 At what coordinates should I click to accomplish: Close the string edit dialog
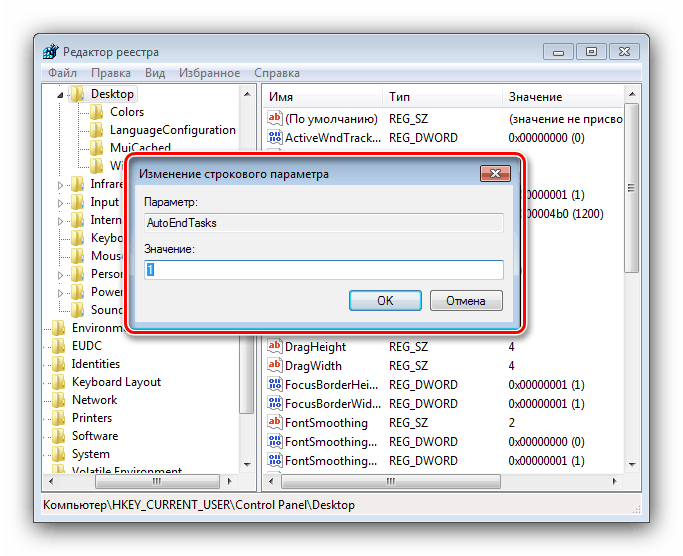click(495, 173)
